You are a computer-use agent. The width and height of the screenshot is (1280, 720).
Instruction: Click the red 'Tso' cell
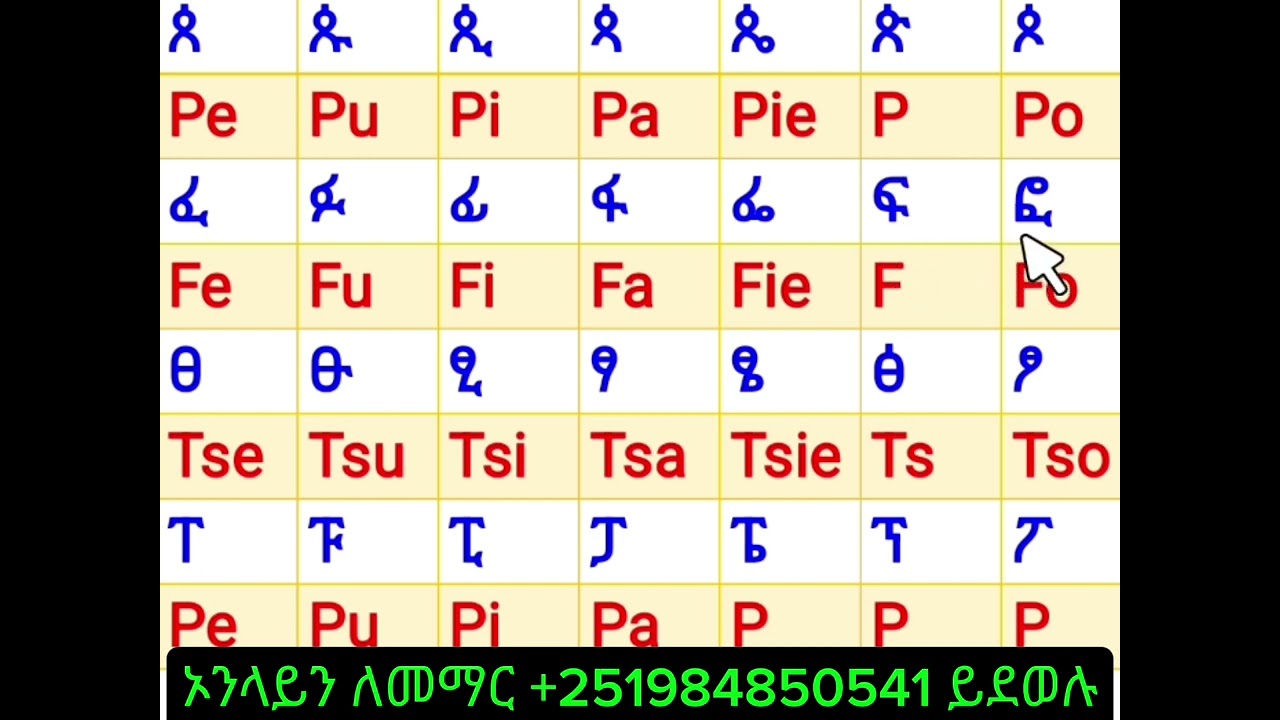click(1062, 456)
